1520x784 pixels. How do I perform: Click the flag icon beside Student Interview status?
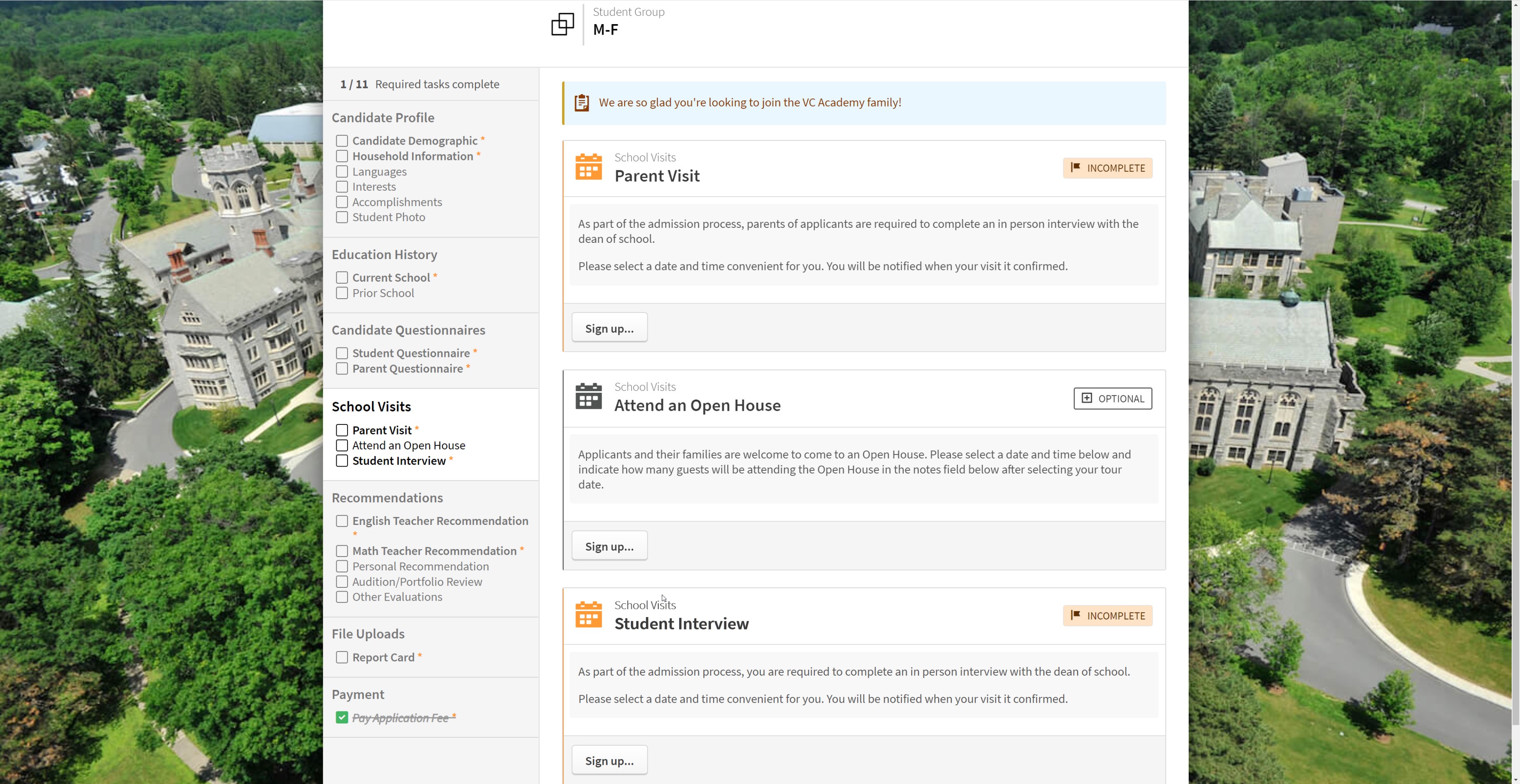point(1076,615)
